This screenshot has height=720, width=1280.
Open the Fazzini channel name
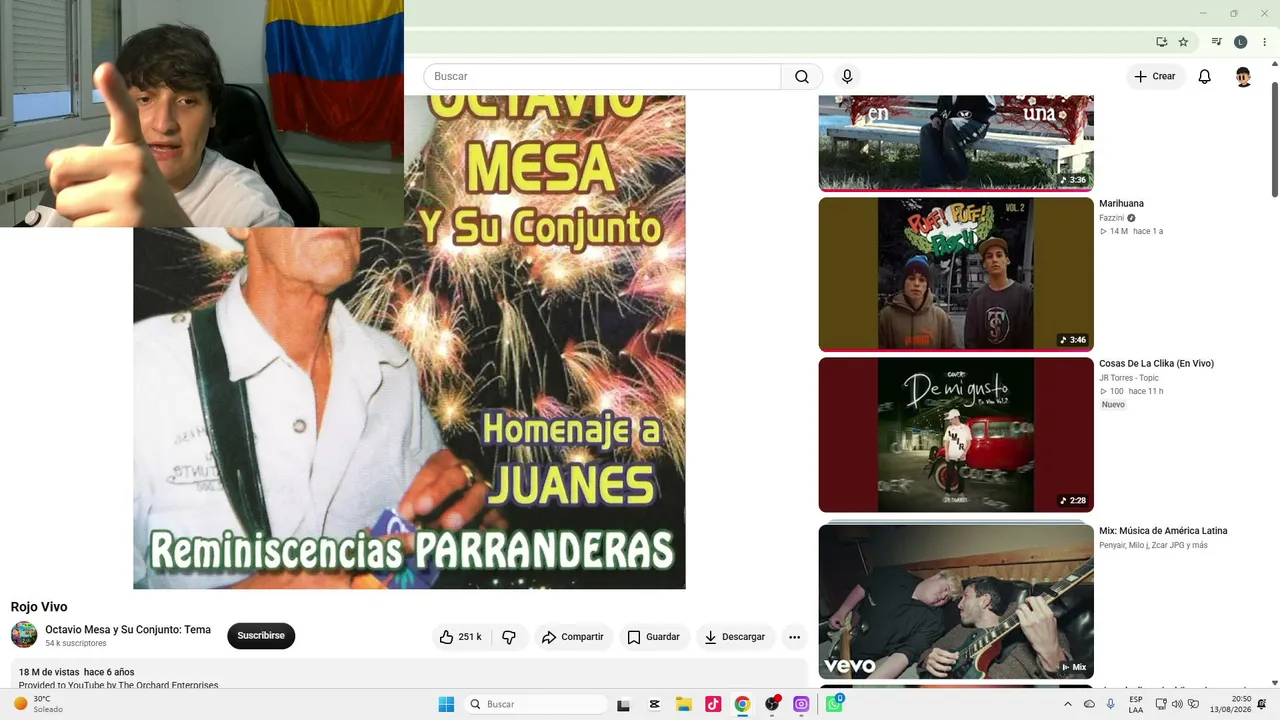point(1112,218)
